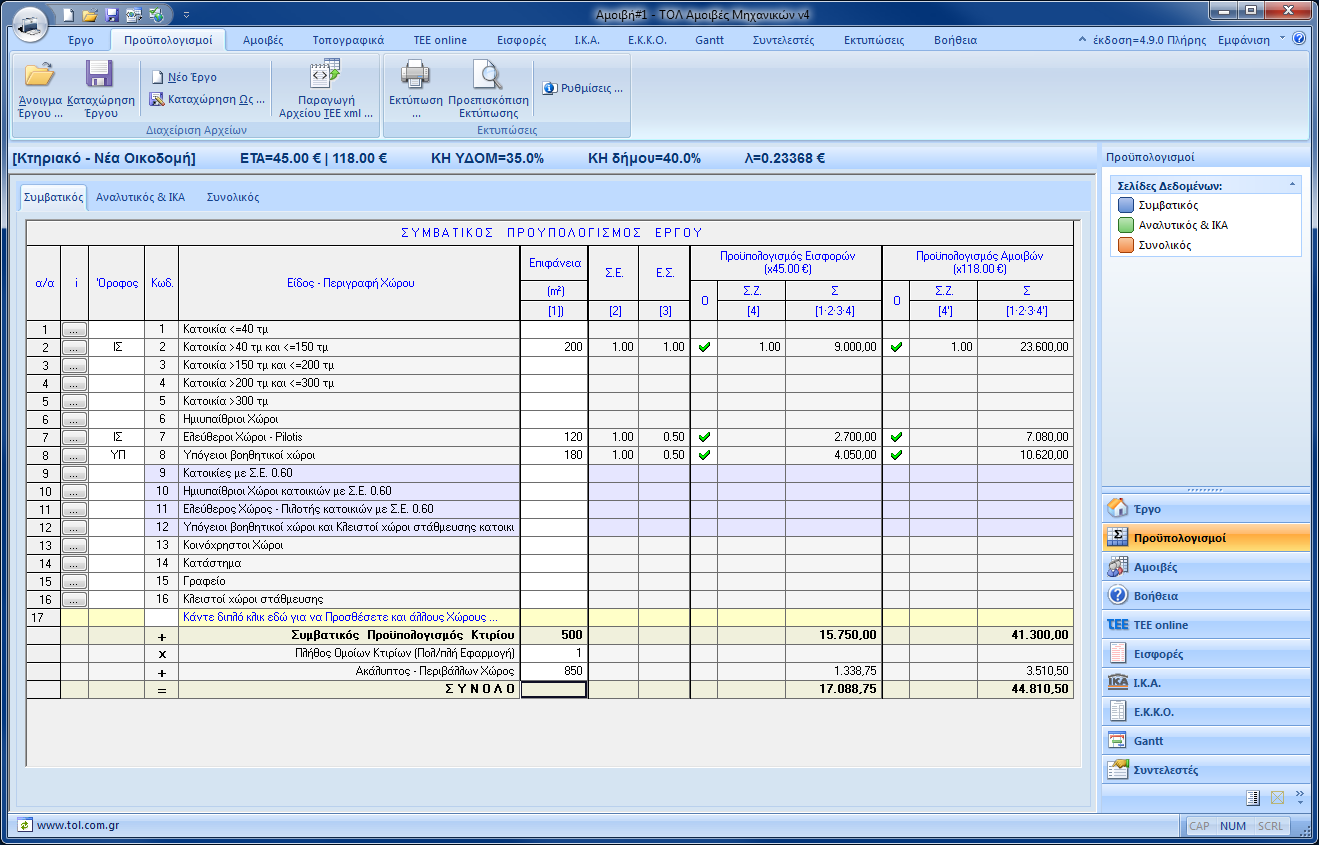Click the TEE xml export quick-access icon
1319x845 pixels.
coord(133,15)
